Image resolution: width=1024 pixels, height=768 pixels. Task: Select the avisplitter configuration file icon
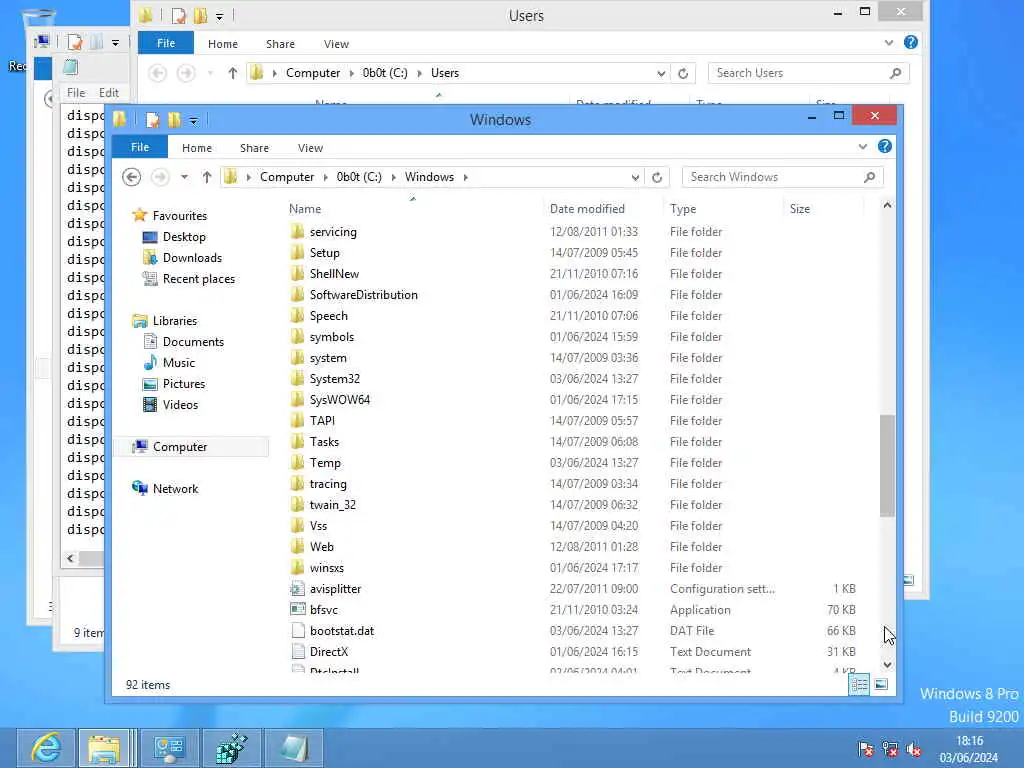[298, 588]
